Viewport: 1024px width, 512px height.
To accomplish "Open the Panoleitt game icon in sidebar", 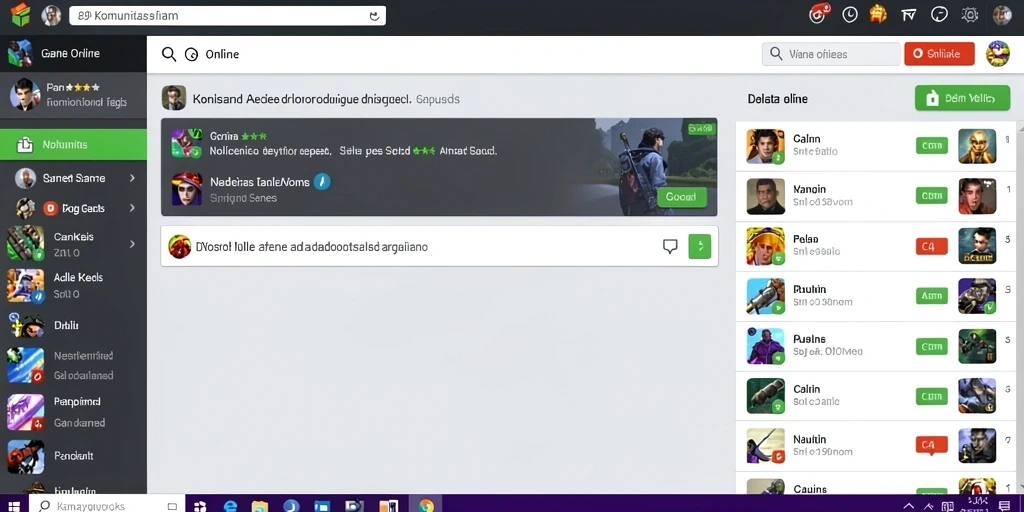I will (x=25, y=456).
